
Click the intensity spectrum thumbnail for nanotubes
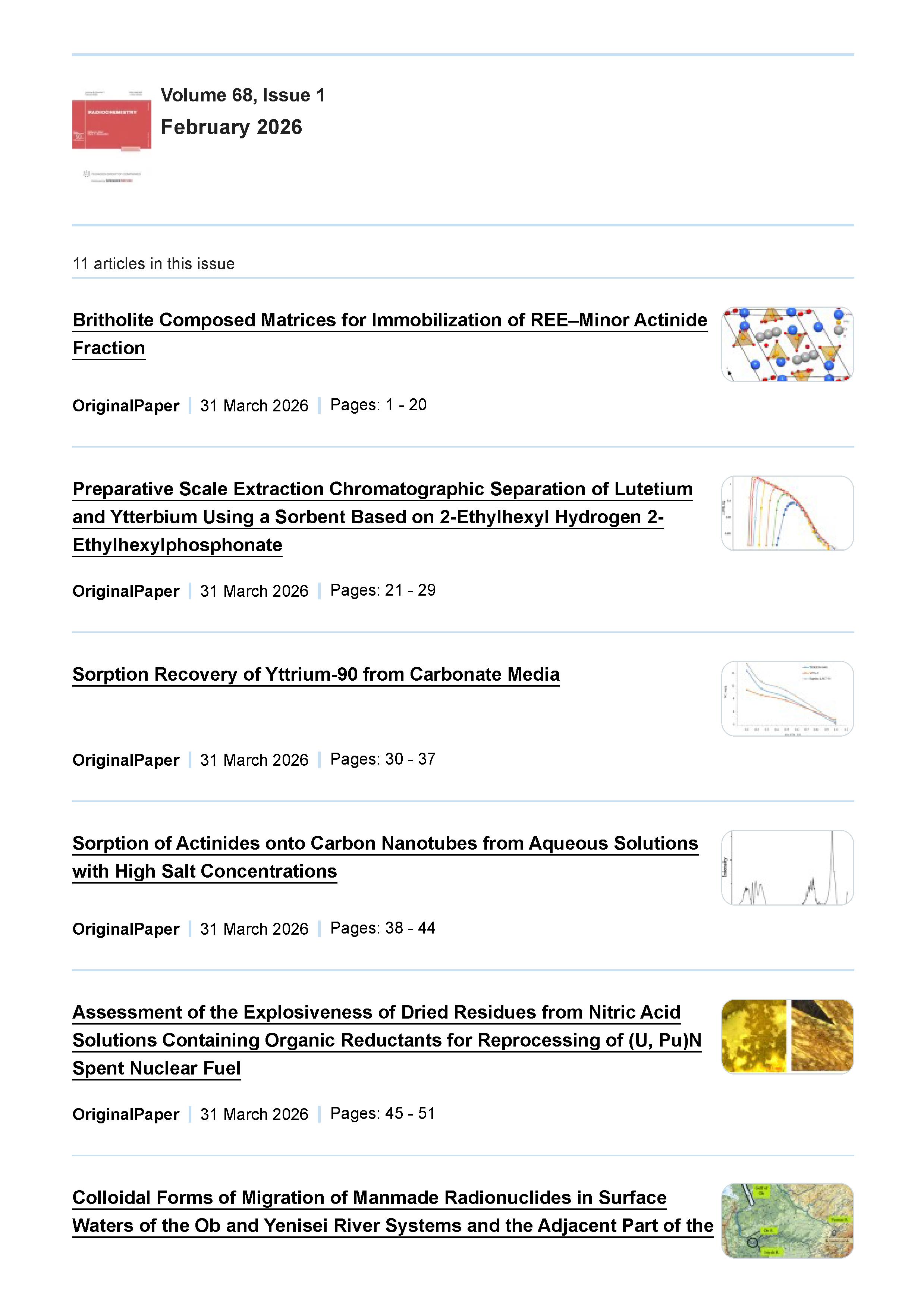[x=787, y=868]
